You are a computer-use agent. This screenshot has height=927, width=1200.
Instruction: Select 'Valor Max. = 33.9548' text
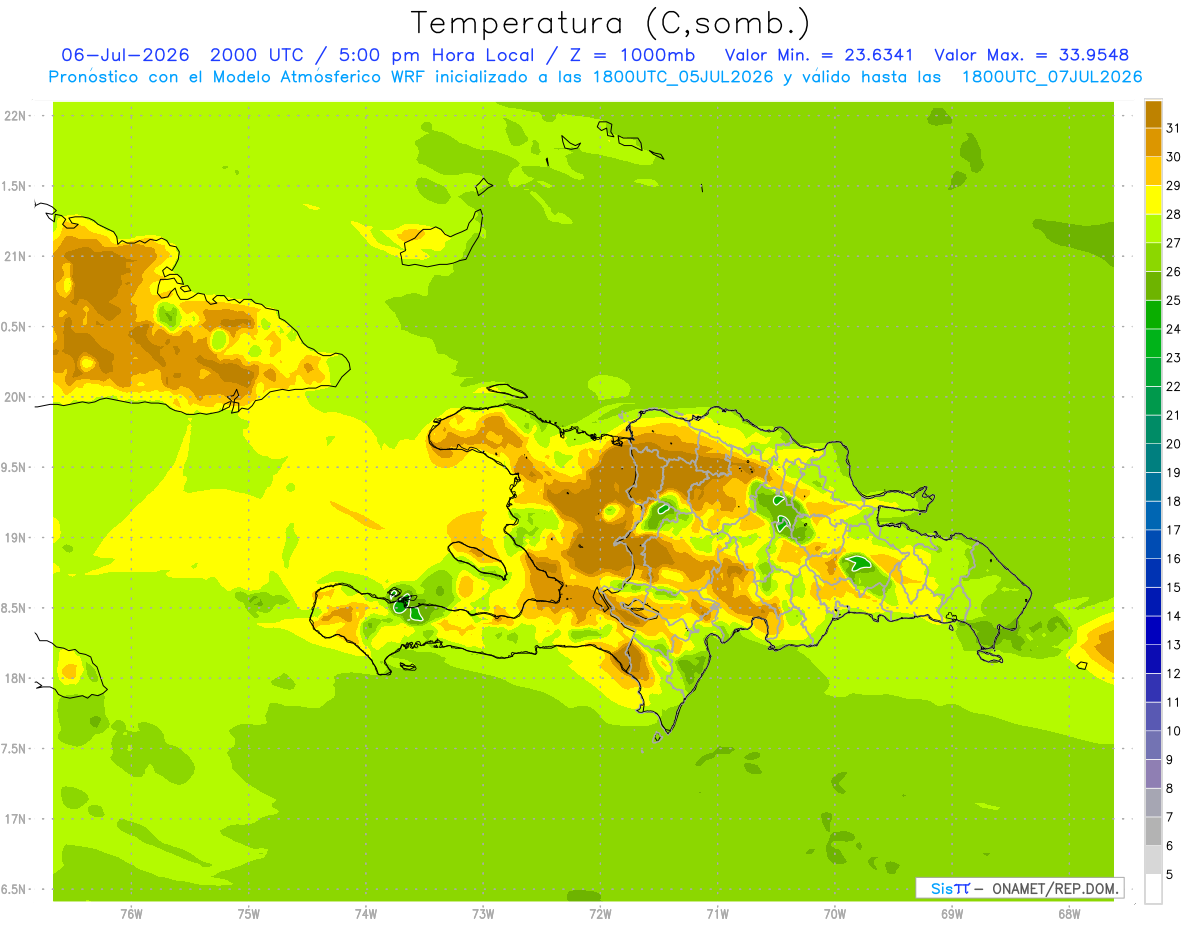(x=1032, y=55)
